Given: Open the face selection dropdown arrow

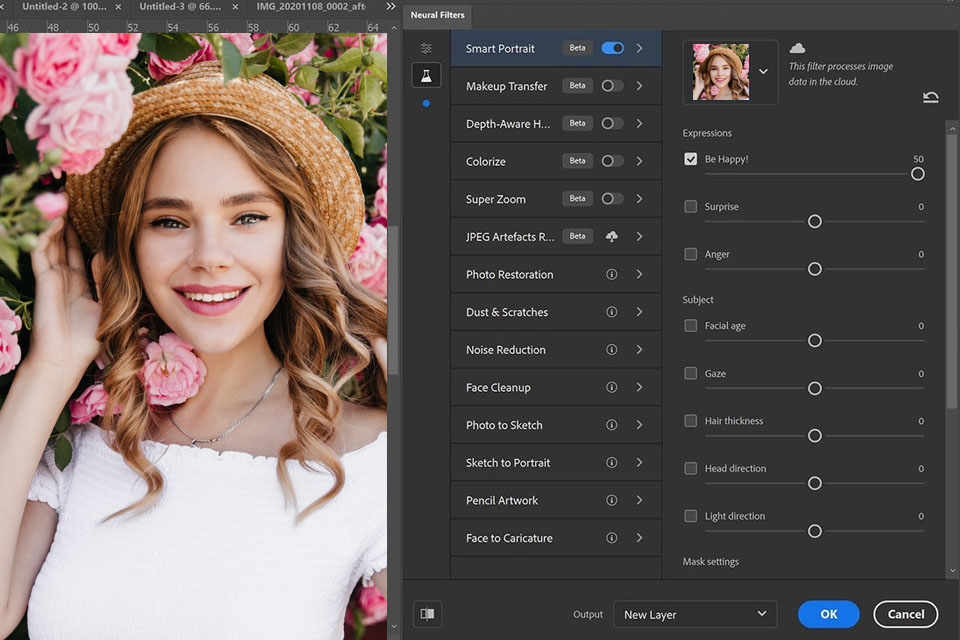Looking at the screenshot, I should [763, 72].
